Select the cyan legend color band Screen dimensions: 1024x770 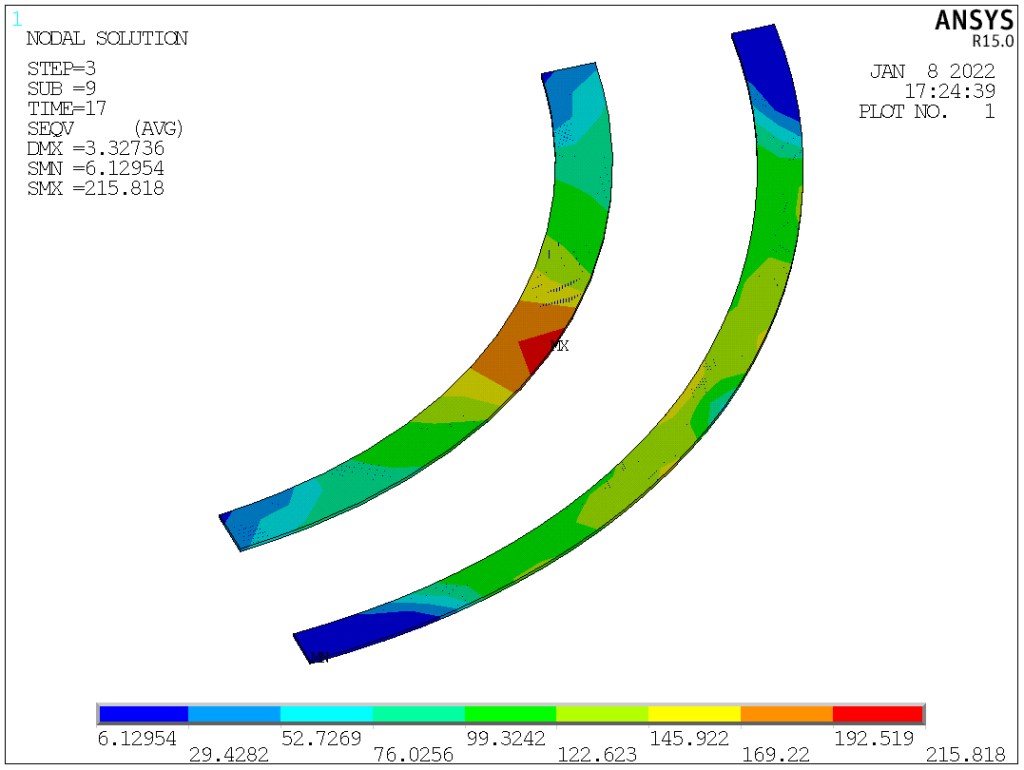pyautogui.click(x=326, y=713)
